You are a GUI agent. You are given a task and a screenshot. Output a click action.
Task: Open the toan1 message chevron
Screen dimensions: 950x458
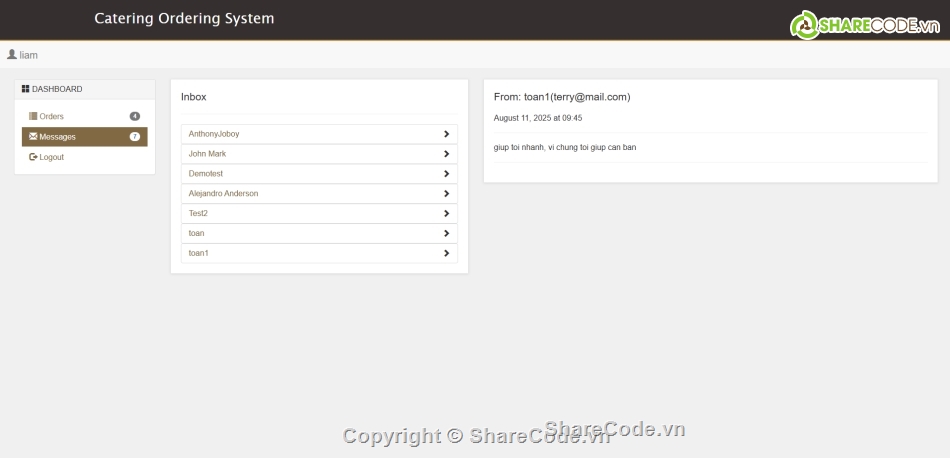(447, 253)
